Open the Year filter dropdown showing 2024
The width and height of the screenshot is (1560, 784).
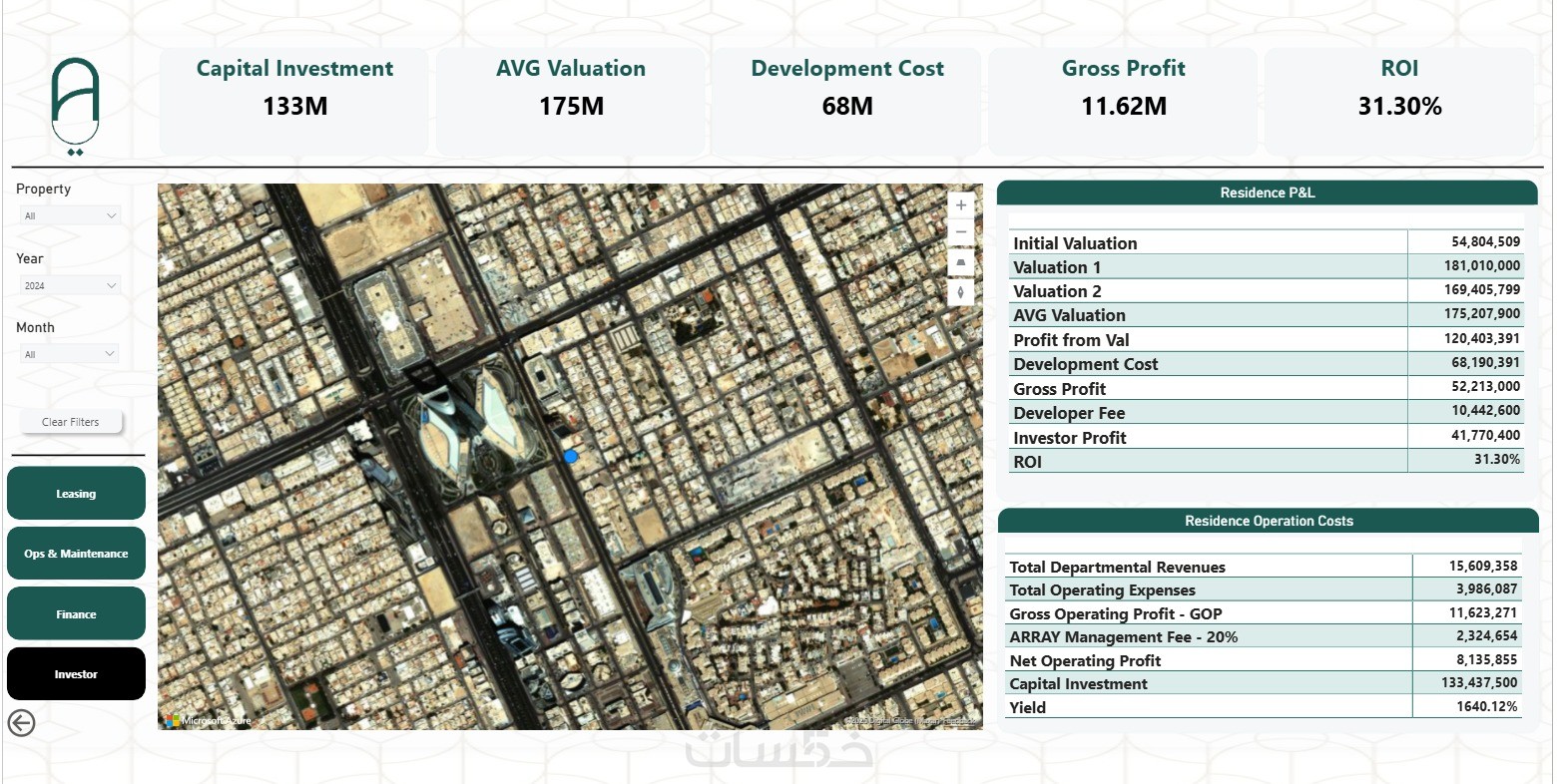pos(70,285)
